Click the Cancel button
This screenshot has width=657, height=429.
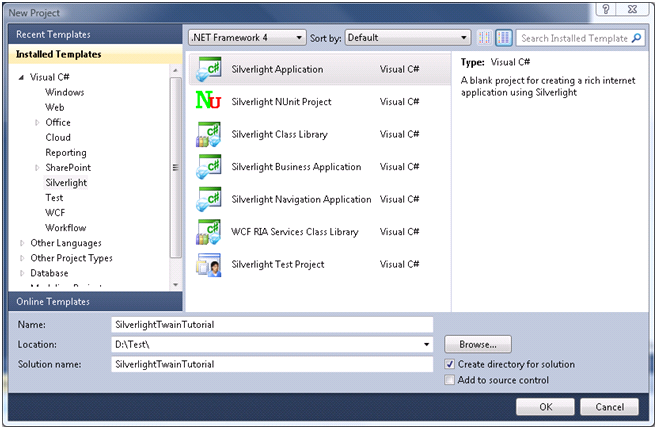click(609, 407)
